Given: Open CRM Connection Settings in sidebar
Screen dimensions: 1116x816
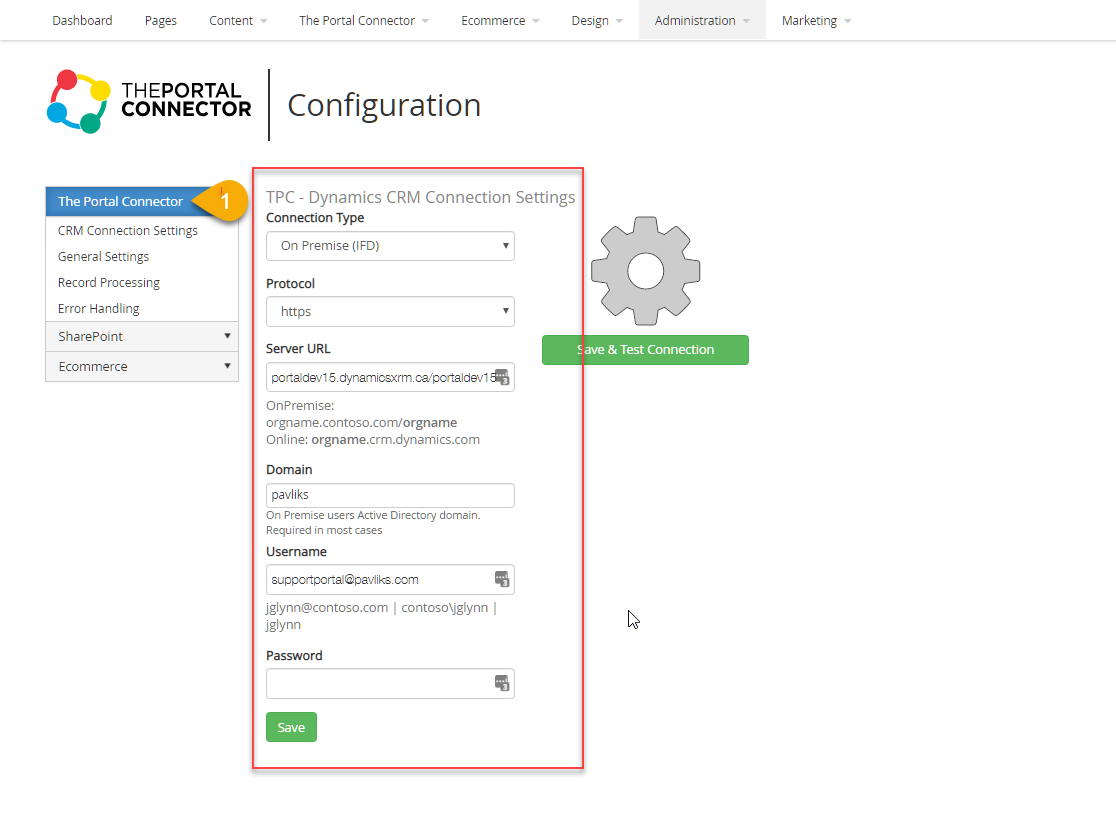Looking at the screenshot, I should [127, 231].
